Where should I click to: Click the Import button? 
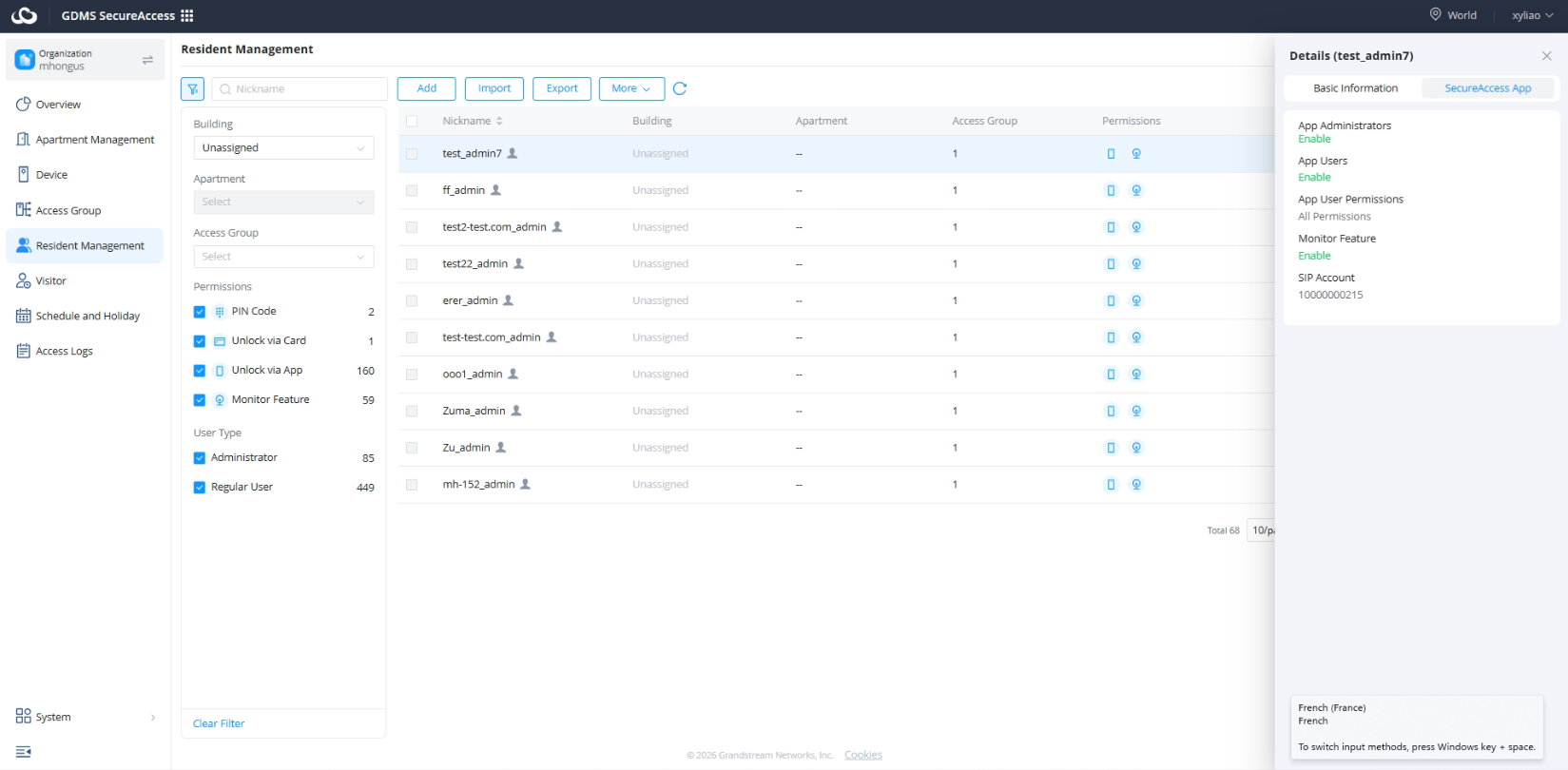[x=494, y=88]
